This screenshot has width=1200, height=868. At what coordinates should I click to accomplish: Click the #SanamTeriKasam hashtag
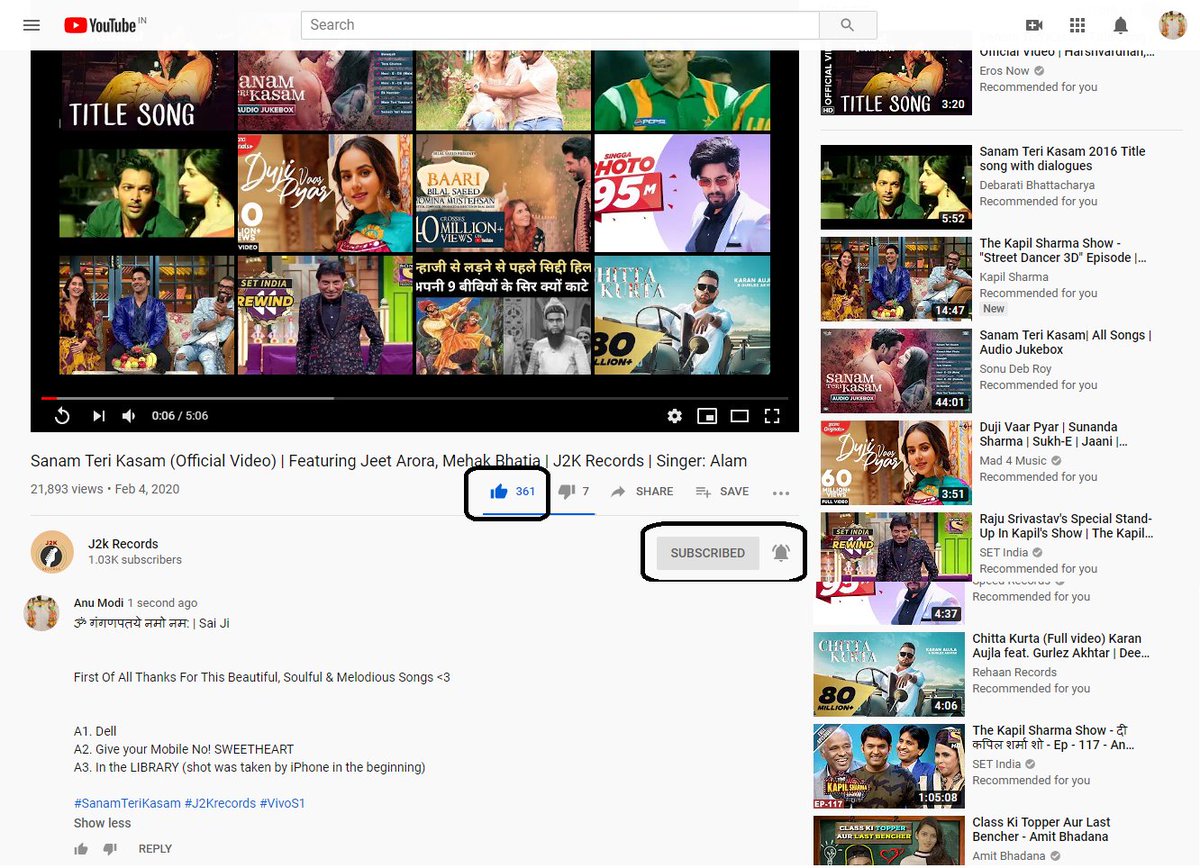(127, 803)
